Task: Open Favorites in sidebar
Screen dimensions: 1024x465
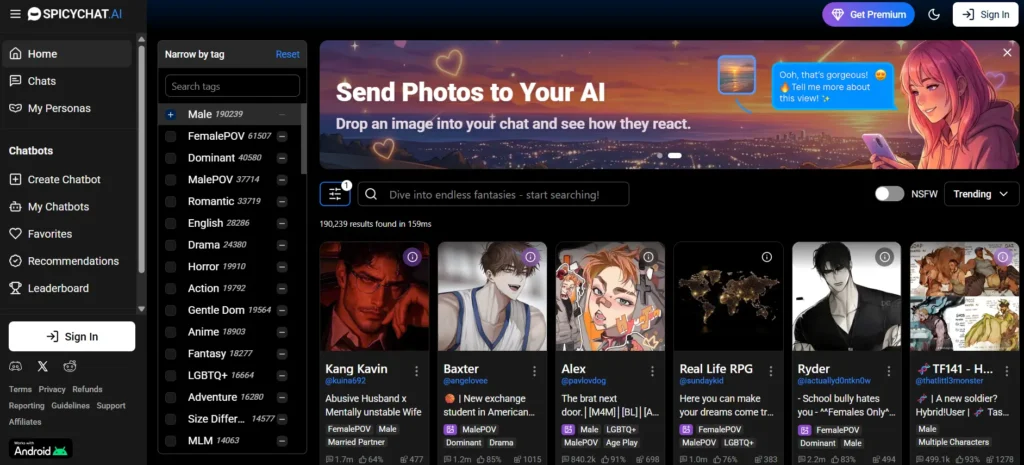Action: coord(67,234)
